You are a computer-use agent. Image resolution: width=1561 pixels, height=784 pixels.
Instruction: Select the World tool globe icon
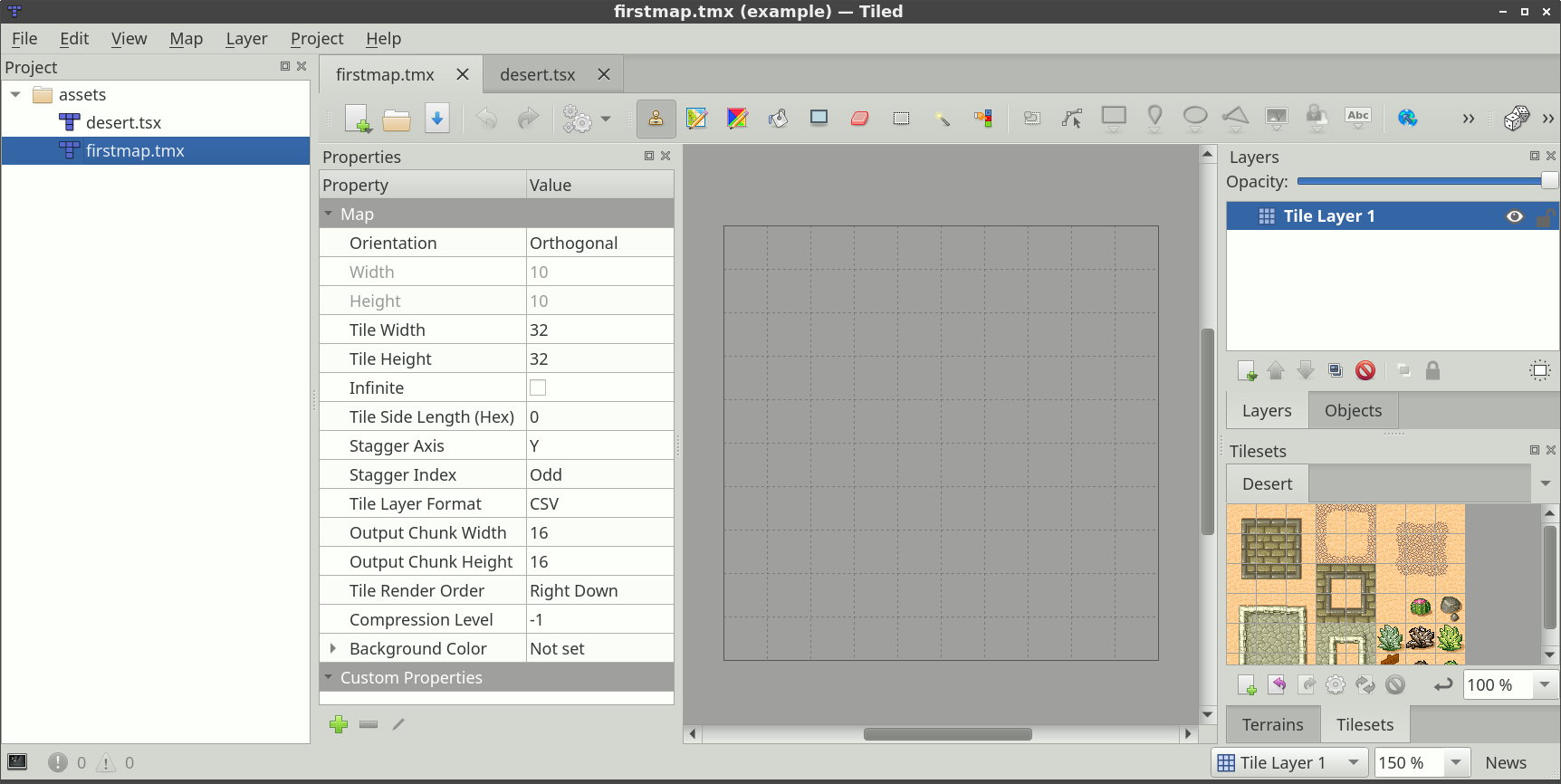[x=1408, y=119]
